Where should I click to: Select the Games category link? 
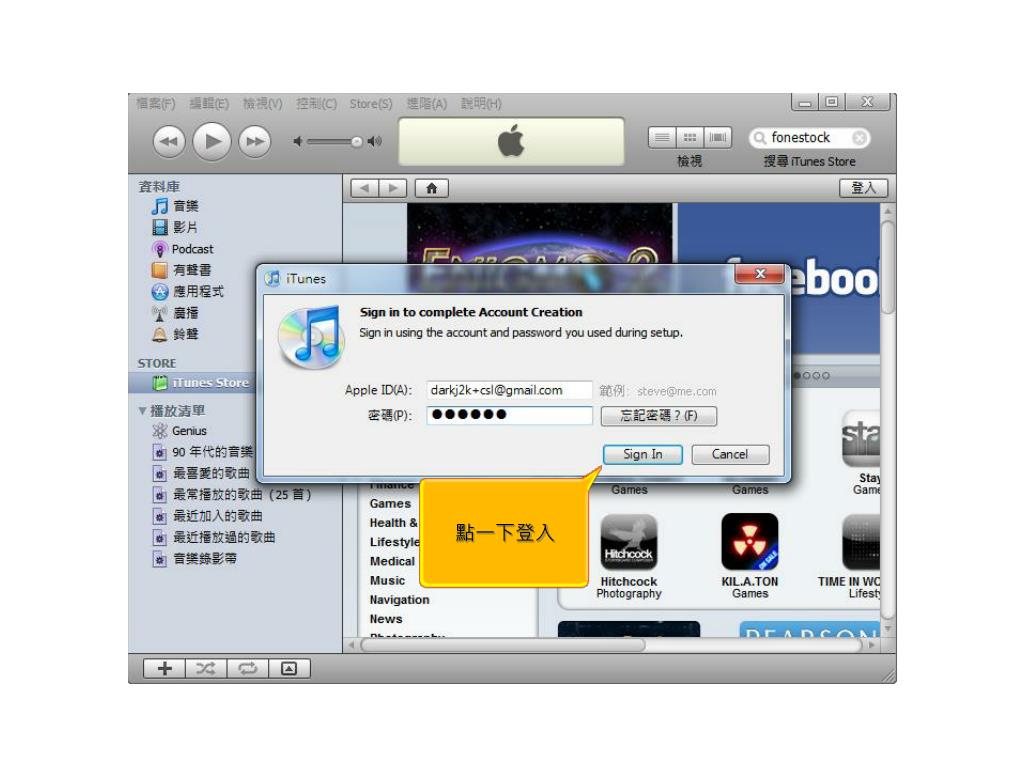pos(390,504)
